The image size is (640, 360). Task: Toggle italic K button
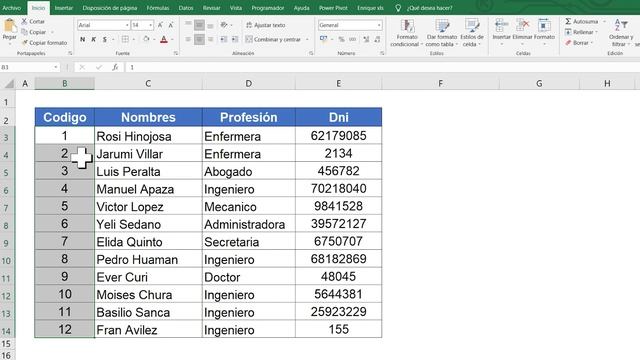click(x=93, y=39)
